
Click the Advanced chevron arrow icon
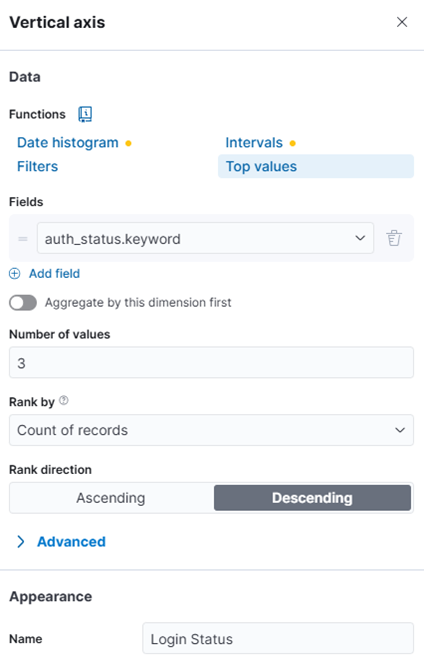pos(20,542)
